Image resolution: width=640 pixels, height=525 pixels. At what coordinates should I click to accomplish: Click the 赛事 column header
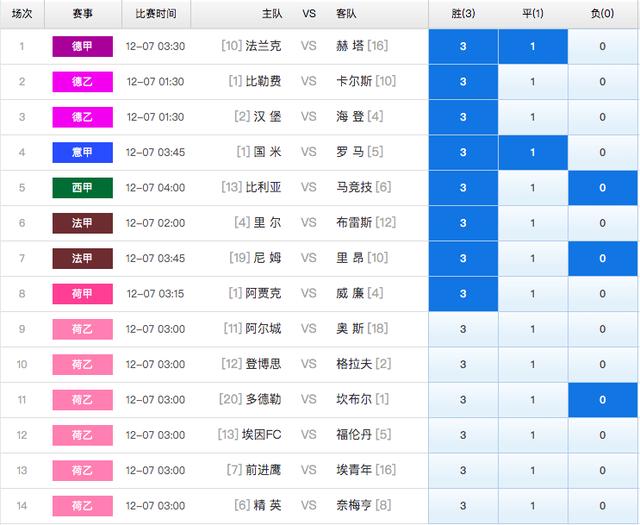click(82, 14)
